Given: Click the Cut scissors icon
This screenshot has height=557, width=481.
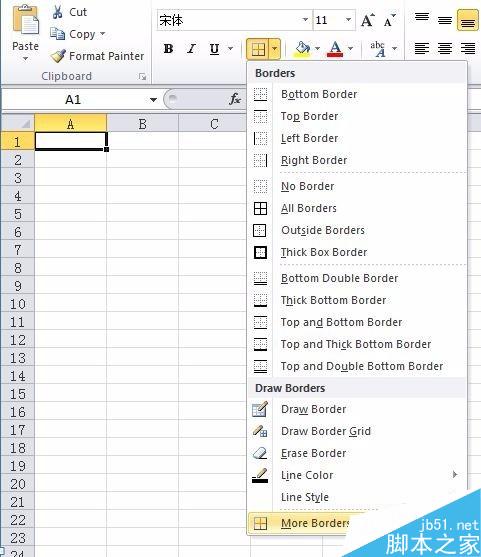Looking at the screenshot, I should (57, 12).
